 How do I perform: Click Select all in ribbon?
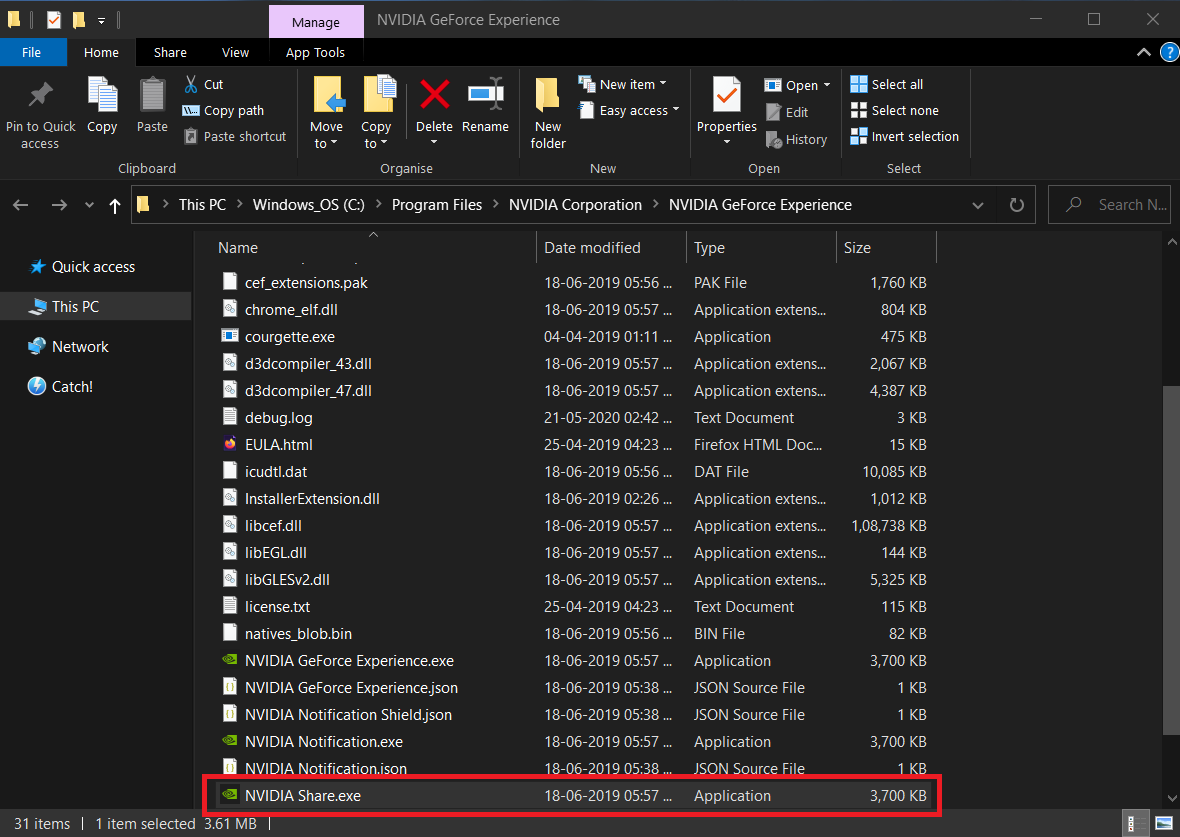point(887,84)
